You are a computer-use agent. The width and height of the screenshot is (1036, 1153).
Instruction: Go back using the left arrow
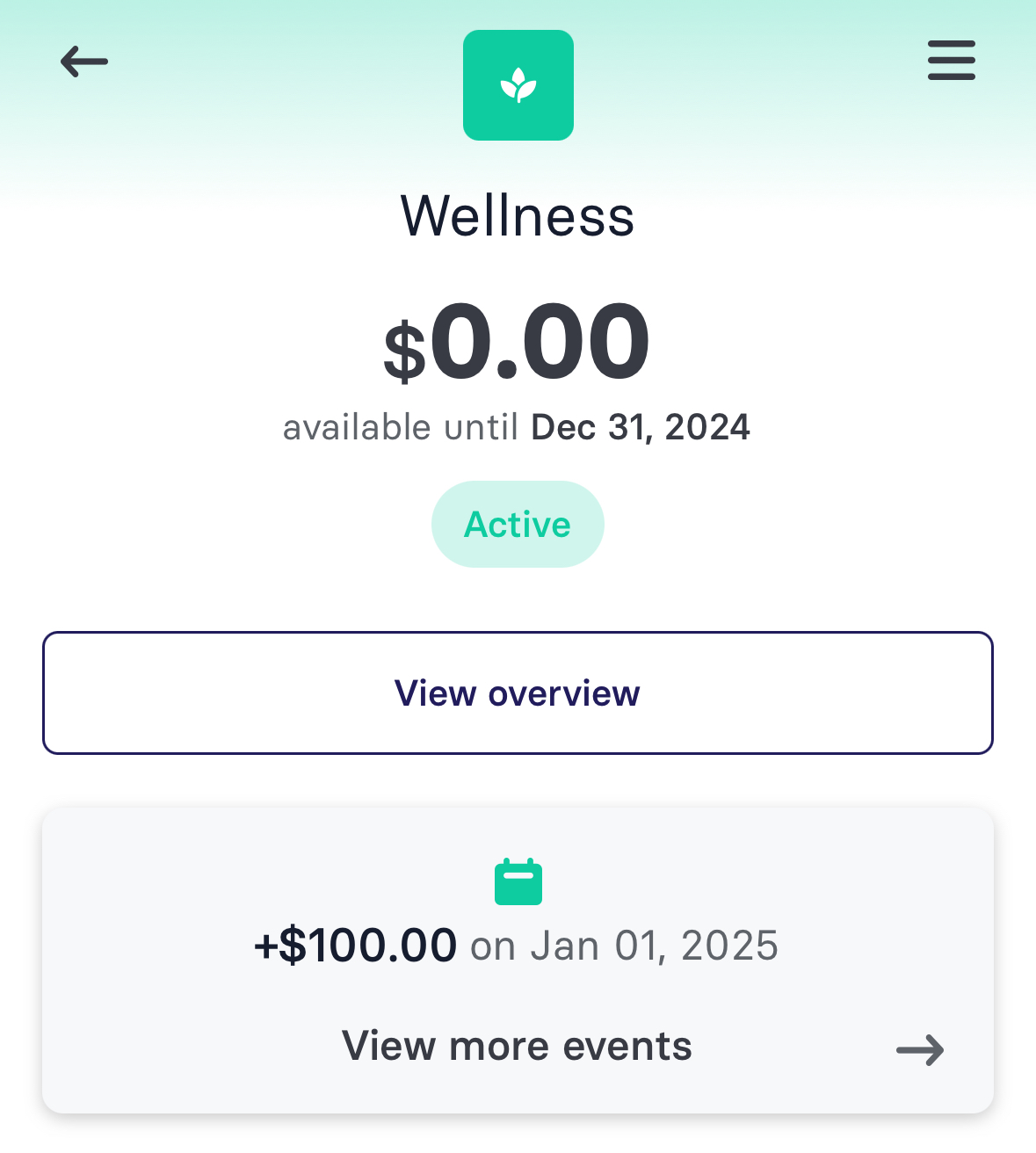pyautogui.click(x=84, y=62)
